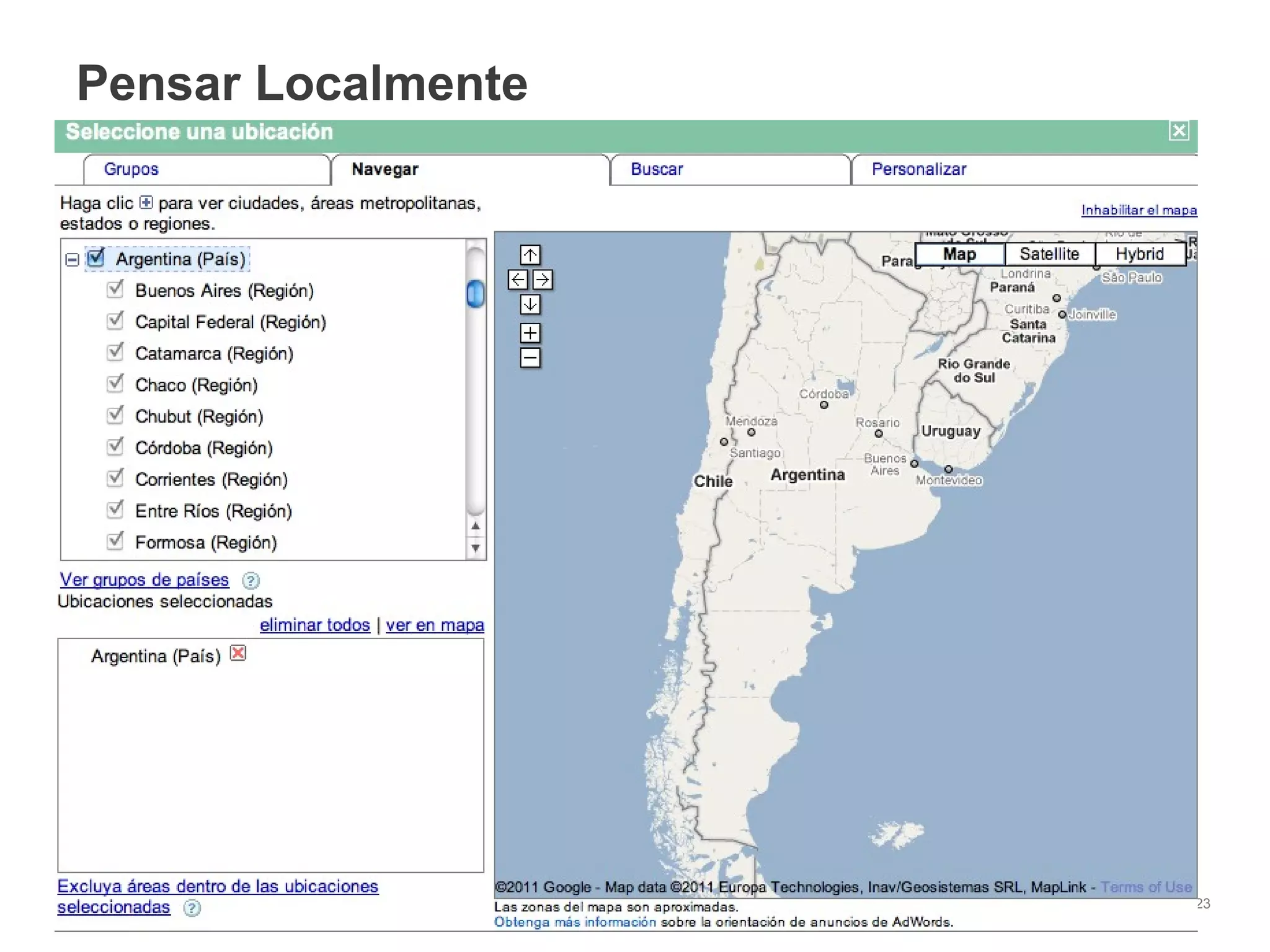Pan the map down with arrow button
The image size is (1270, 952).
coord(530,304)
